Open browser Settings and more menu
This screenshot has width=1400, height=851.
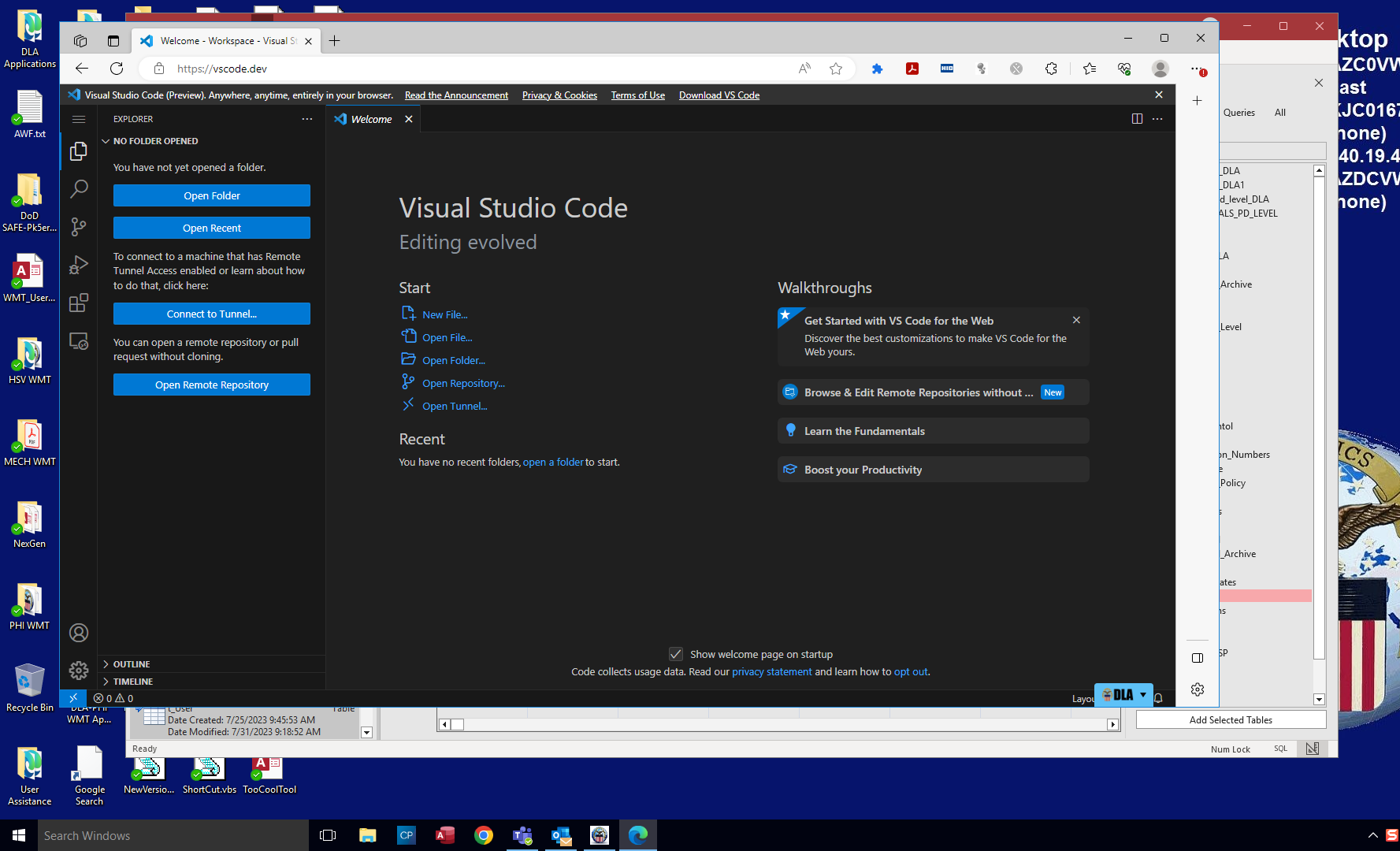coord(1197,69)
